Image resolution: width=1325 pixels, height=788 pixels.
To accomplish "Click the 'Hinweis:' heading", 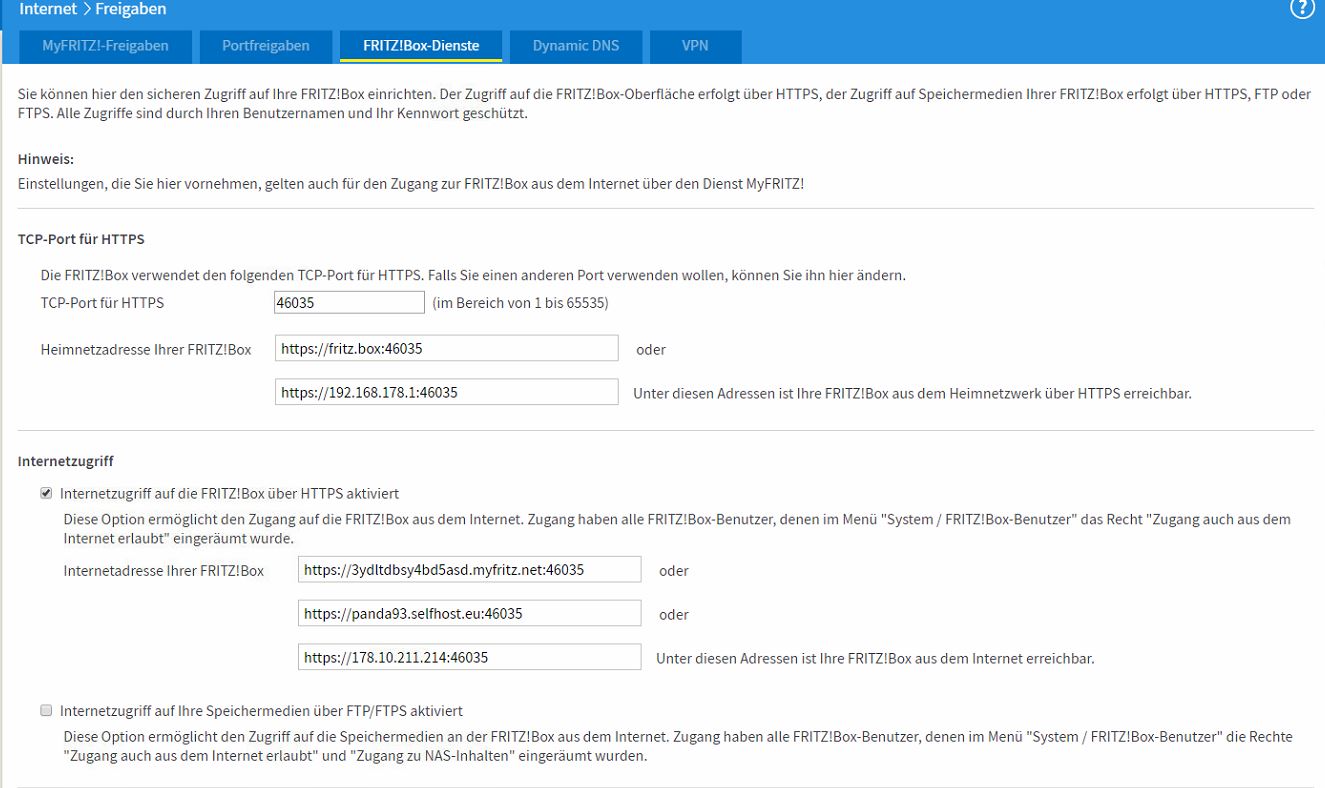I will pyautogui.click(x=46, y=159).
